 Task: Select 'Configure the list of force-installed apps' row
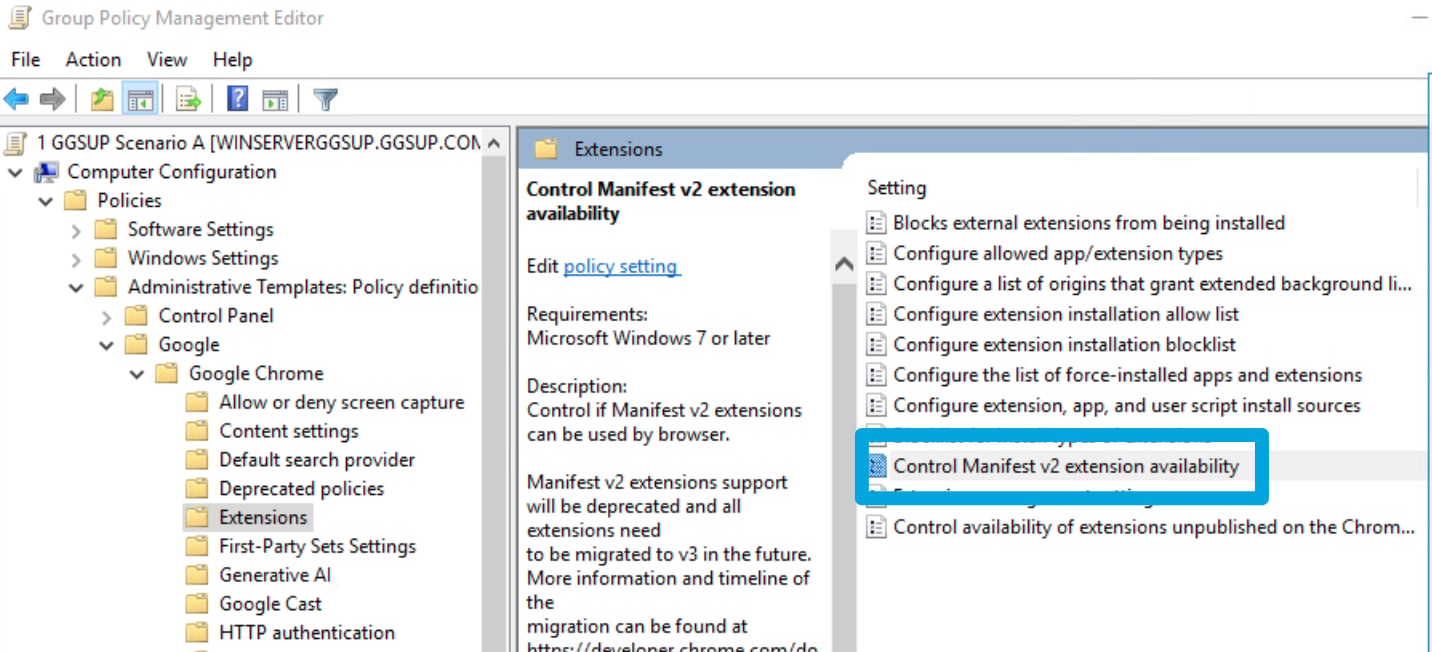(x=1128, y=375)
